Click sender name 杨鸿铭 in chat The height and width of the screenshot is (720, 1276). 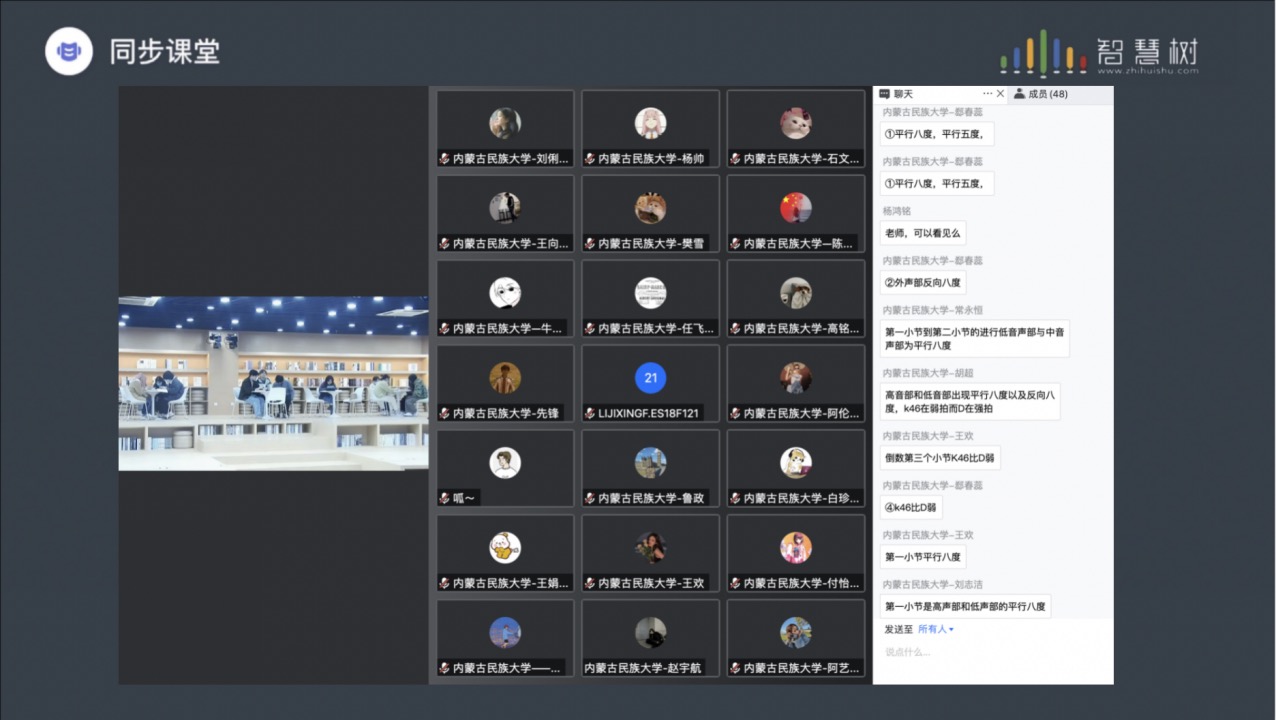click(x=897, y=211)
